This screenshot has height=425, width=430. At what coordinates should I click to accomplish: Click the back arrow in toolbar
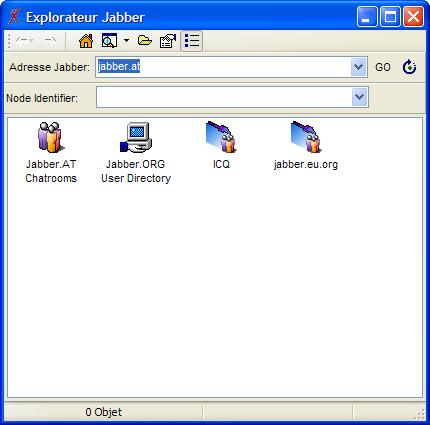(x=25, y=40)
